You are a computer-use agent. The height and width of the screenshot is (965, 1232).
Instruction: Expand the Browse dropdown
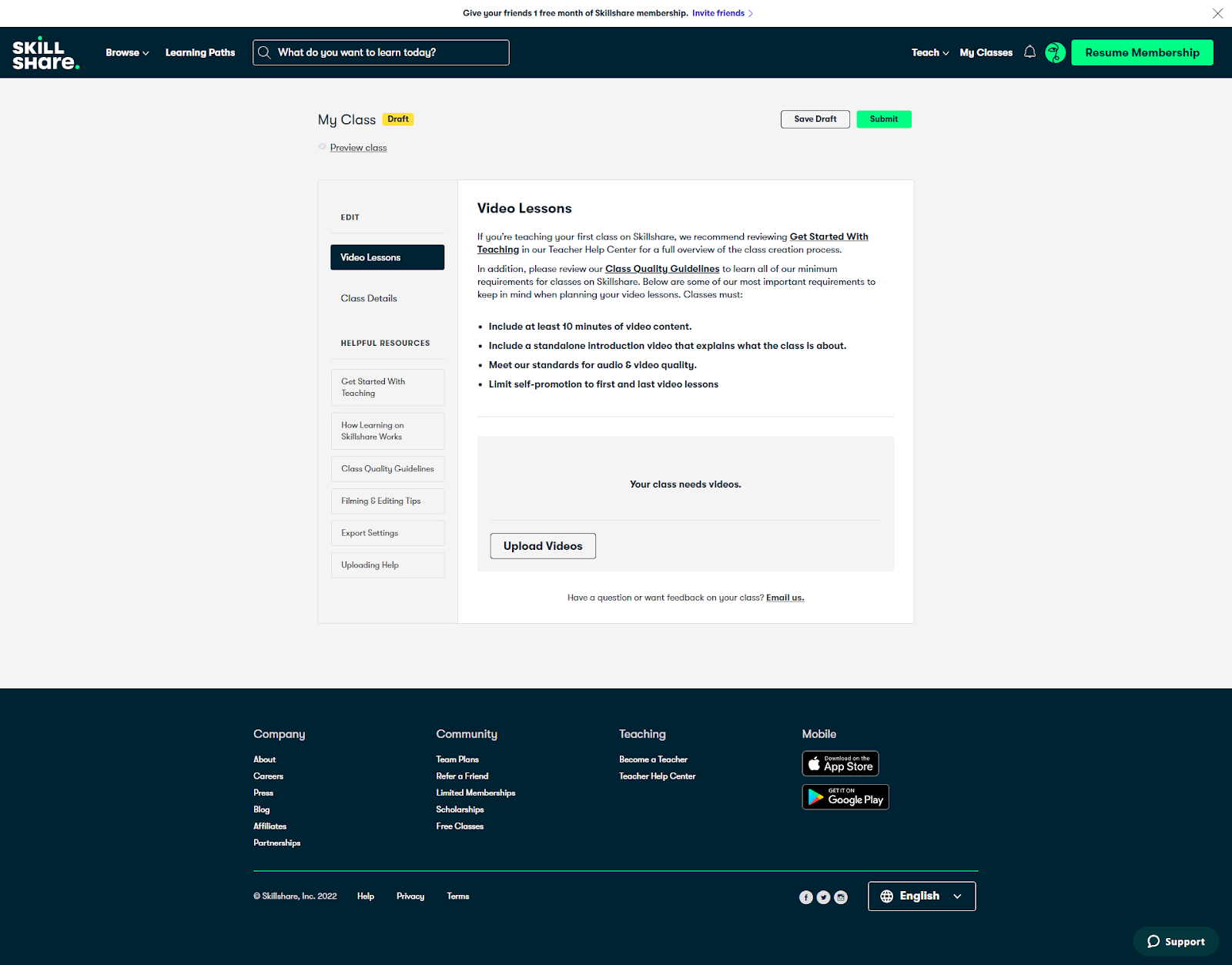click(x=127, y=52)
